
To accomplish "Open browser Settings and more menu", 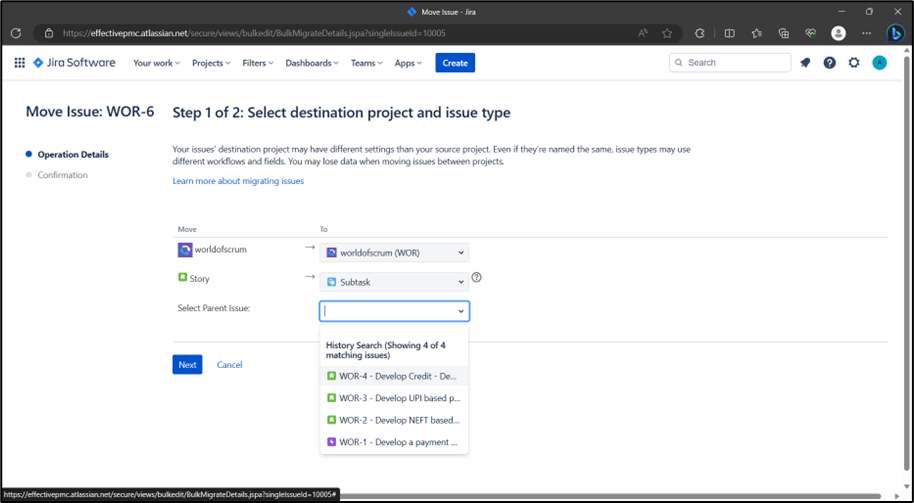I will [x=867, y=33].
